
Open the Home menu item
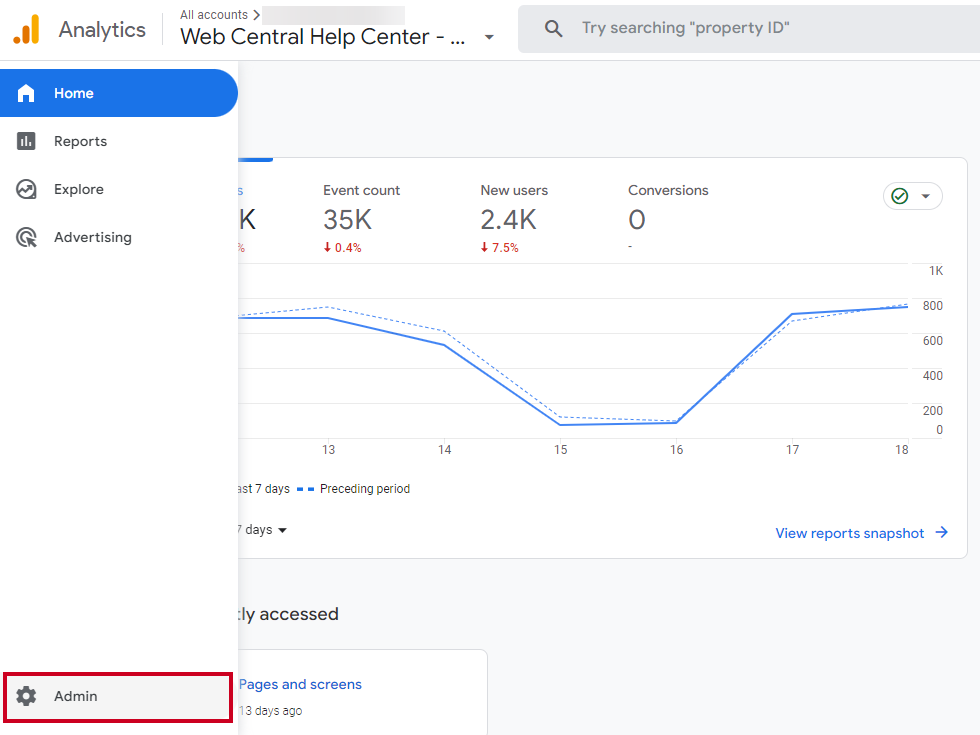tap(119, 93)
